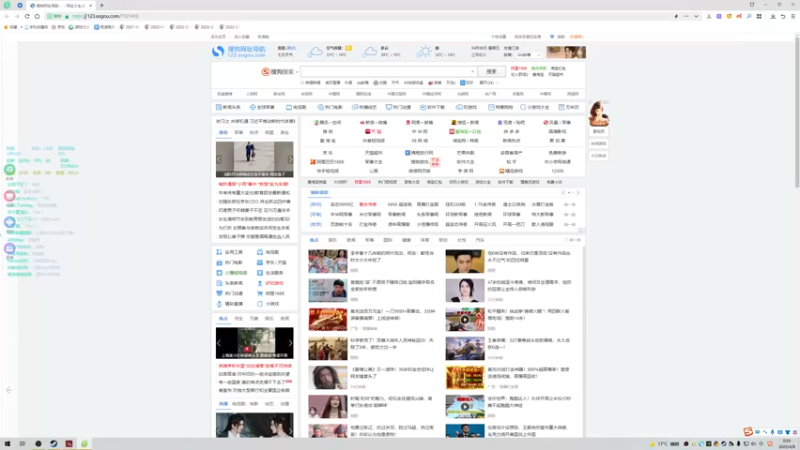Open the apps grid icon in toolbar
The height and width of the screenshot is (450, 800).
[759, 16]
